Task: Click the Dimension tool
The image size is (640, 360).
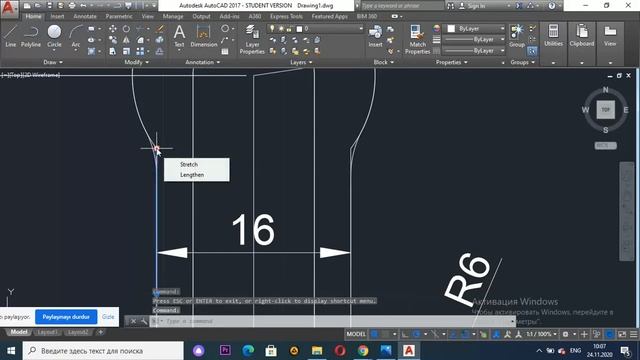Action: click(203, 36)
